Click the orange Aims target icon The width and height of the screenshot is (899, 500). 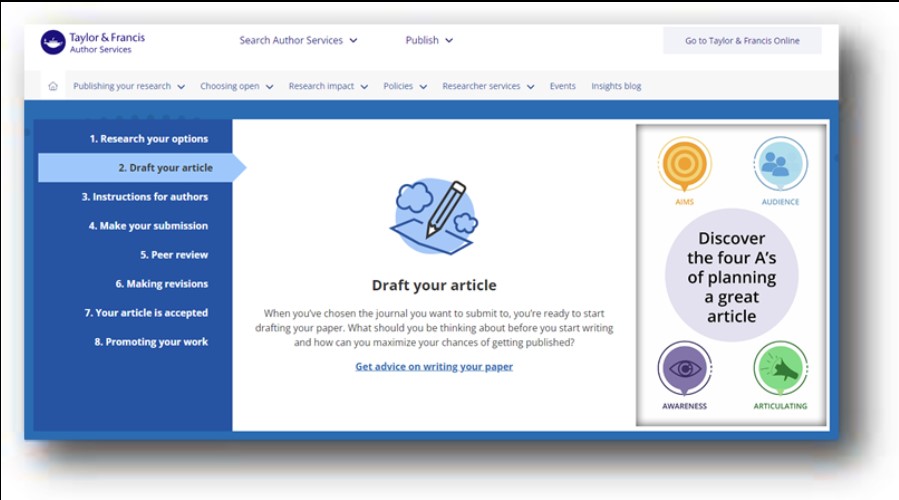[684, 163]
